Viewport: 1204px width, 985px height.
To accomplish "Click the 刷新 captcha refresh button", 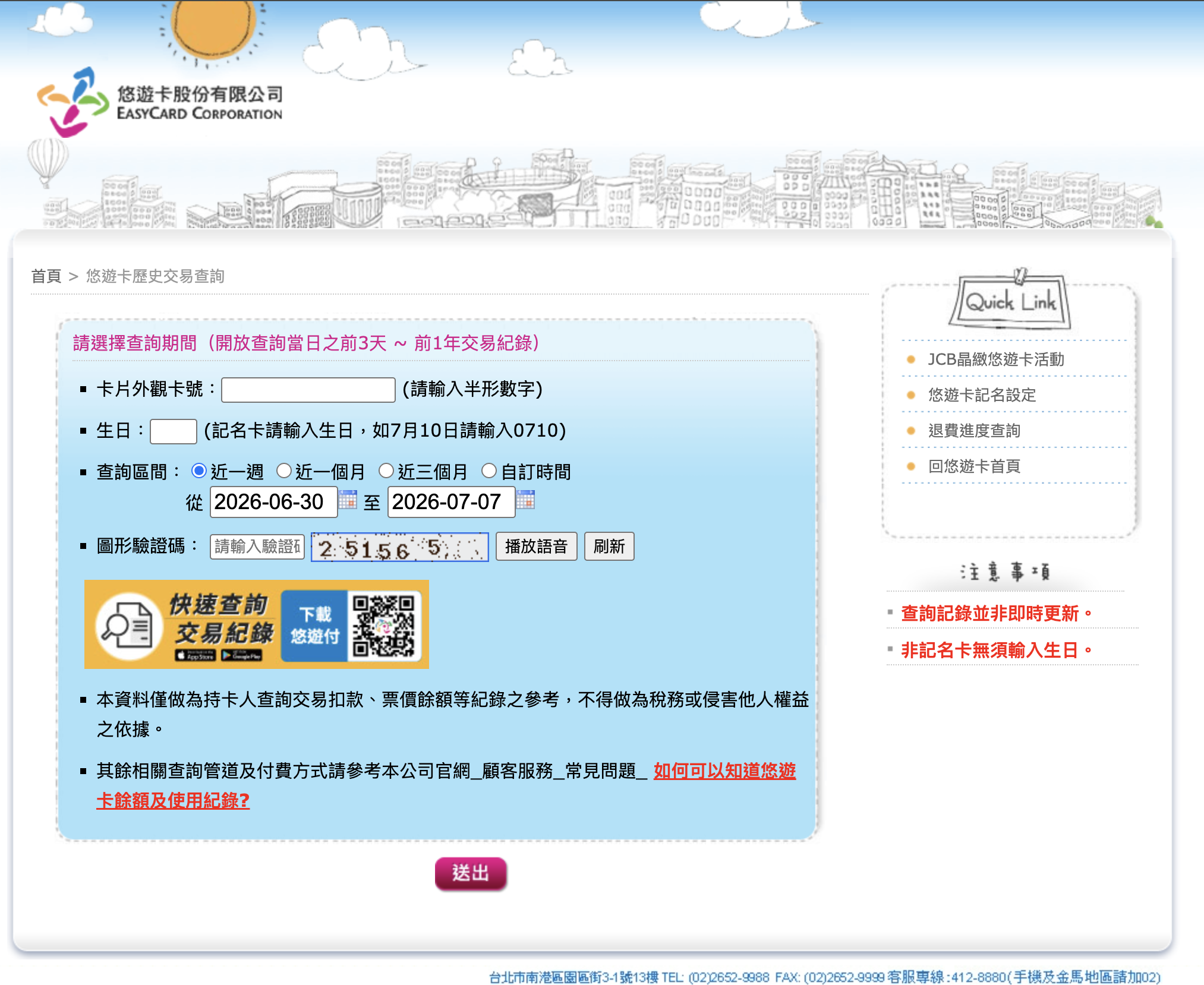I will point(609,547).
